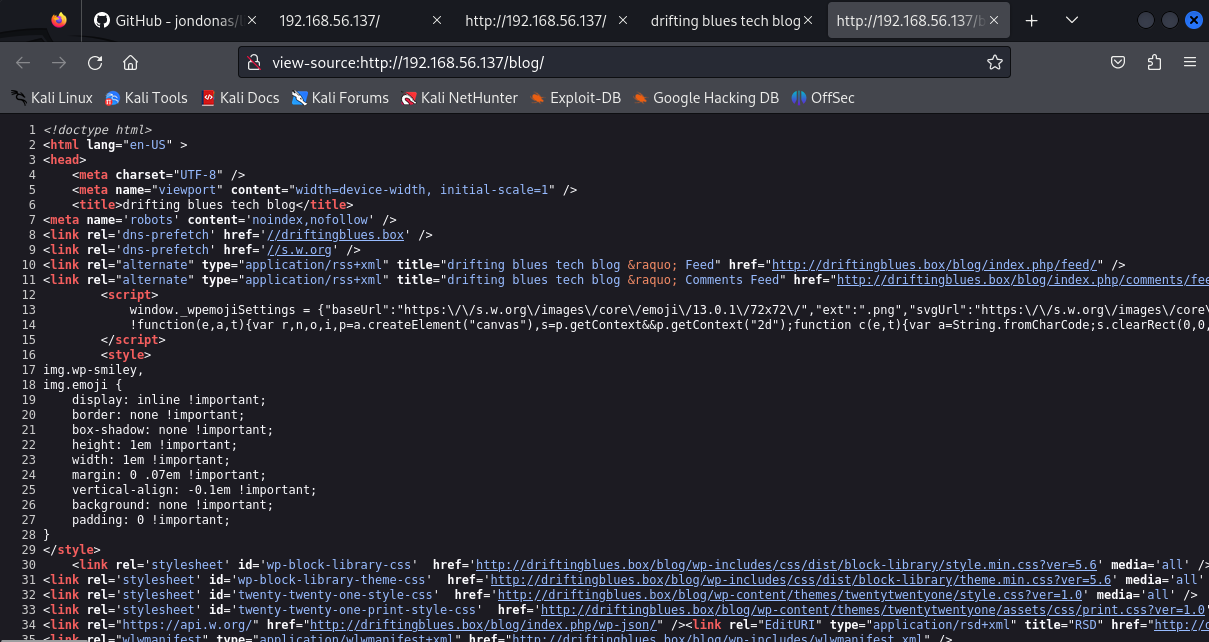The width and height of the screenshot is (1209, 642).
Task: Close the GitHub jondonas tab
Action: click(250, 20)
